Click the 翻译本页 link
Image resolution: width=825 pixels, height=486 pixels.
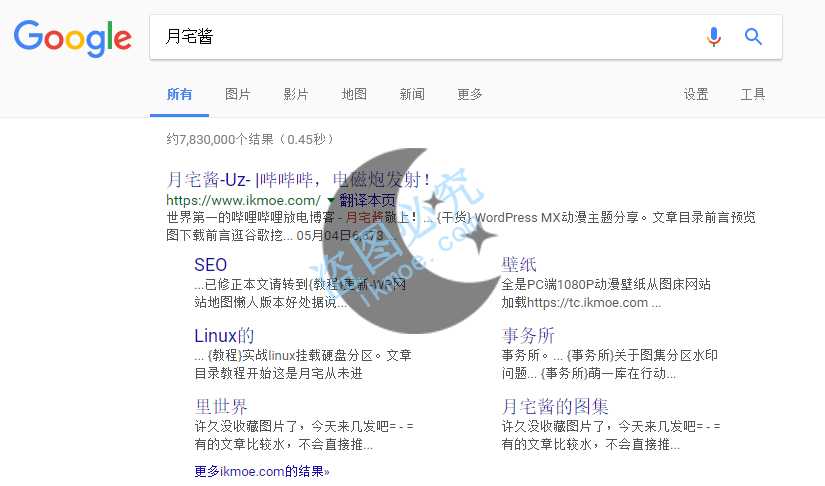click(x=367, y=200)
